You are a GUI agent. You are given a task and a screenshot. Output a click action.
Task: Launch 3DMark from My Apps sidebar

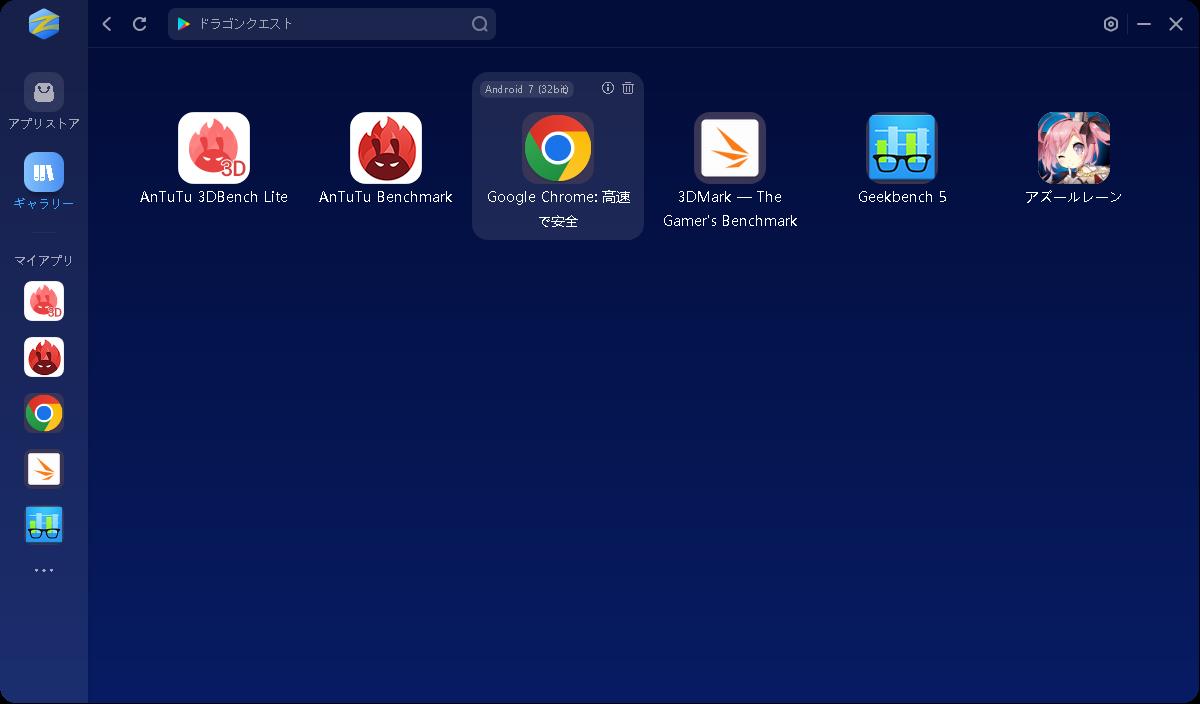[x=44, y=469]
